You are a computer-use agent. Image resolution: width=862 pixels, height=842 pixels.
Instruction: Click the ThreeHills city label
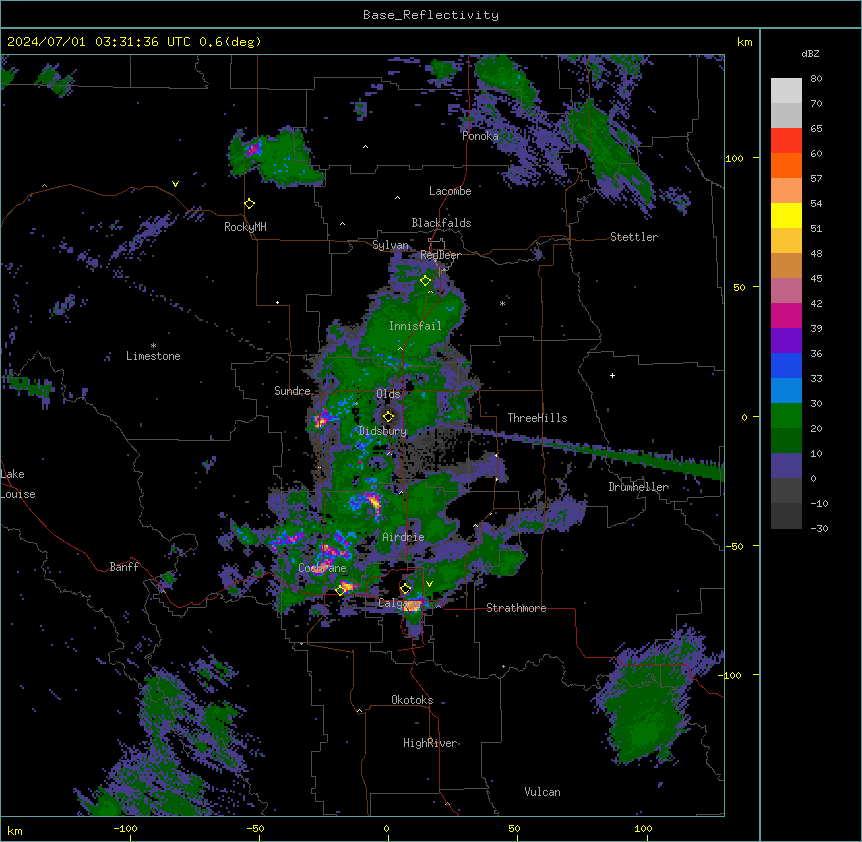pos(537,418)
